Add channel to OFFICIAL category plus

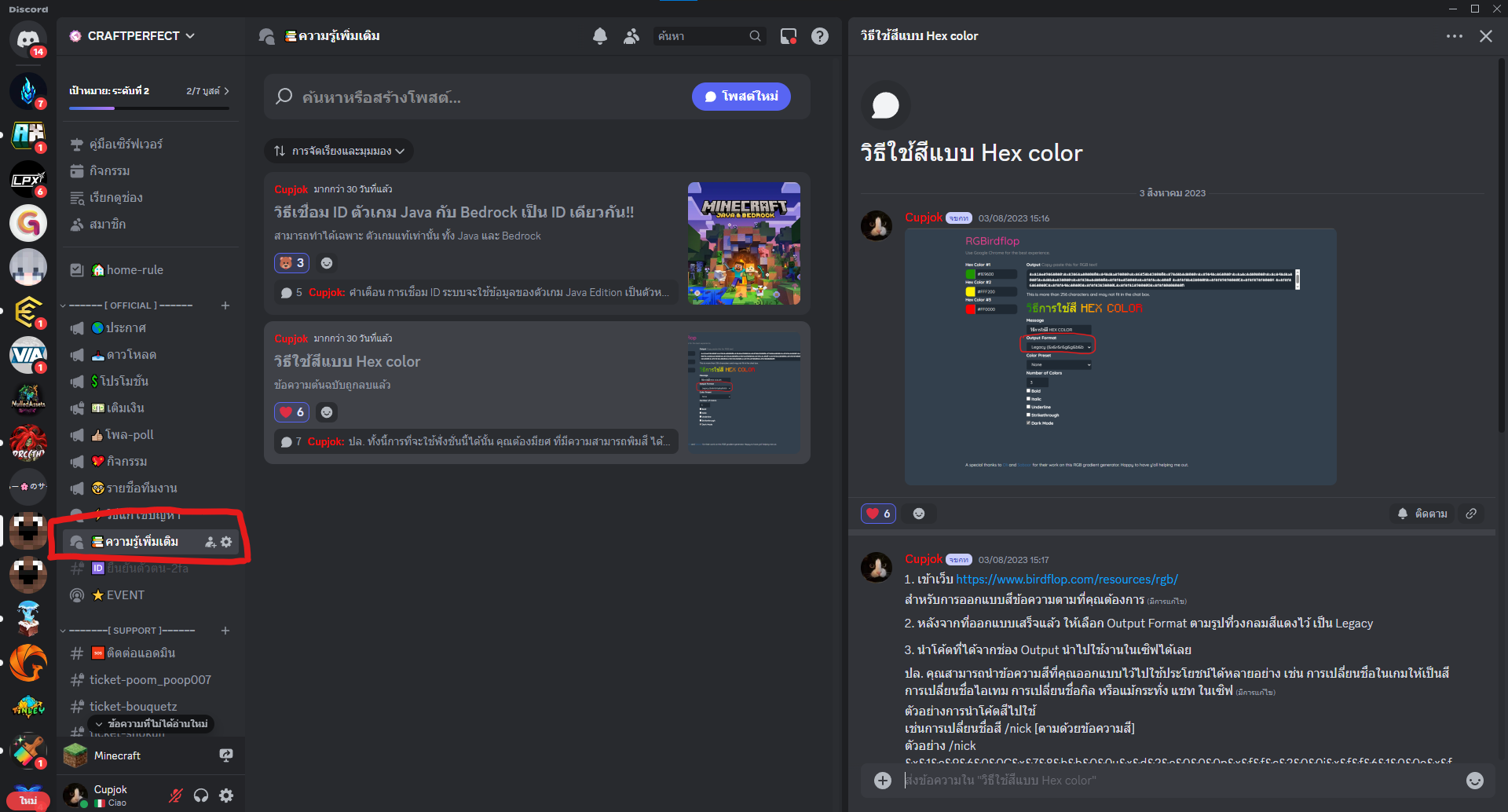pos(225,305)
